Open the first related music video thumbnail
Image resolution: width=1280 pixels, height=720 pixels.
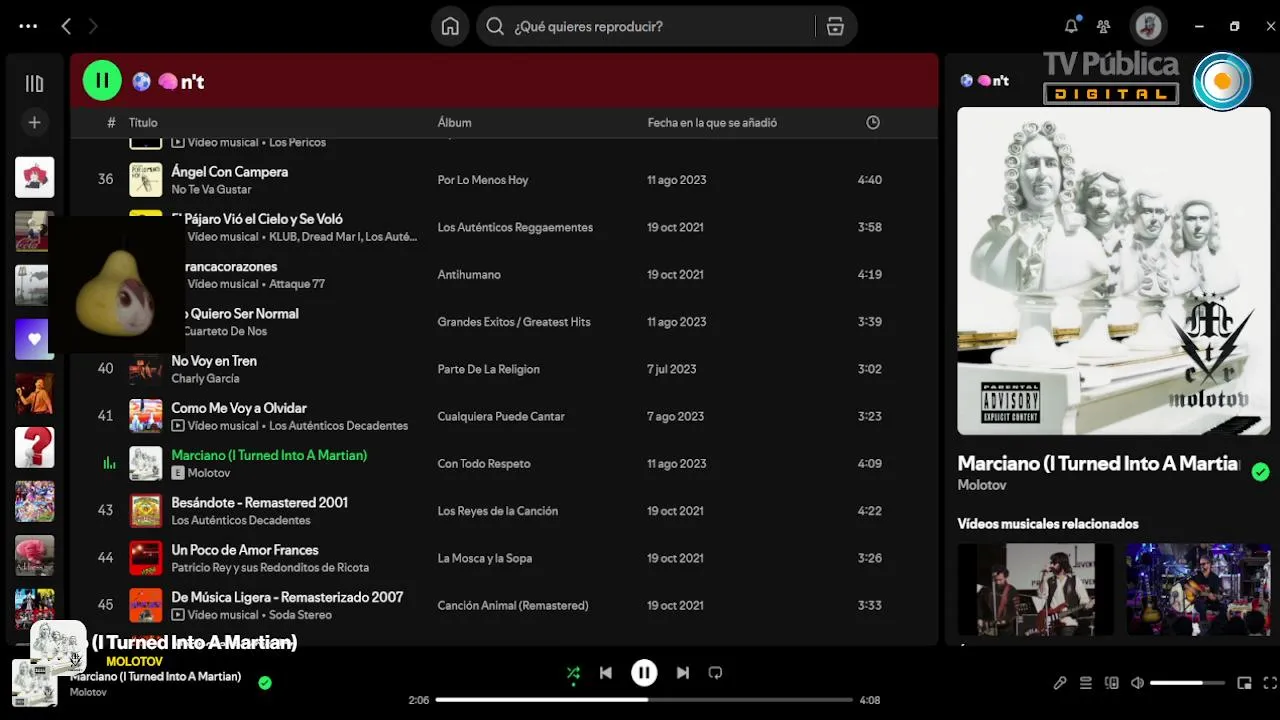1036,589
